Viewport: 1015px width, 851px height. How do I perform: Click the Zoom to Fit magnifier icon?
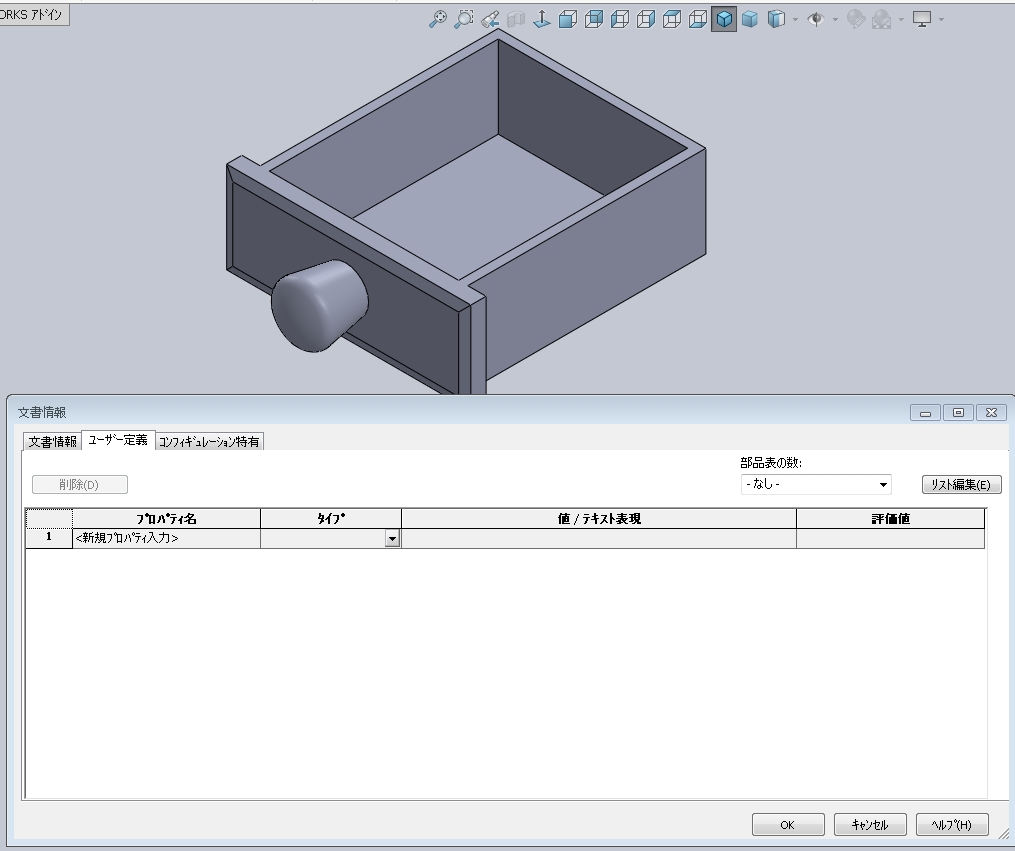(x=437, y=19)
